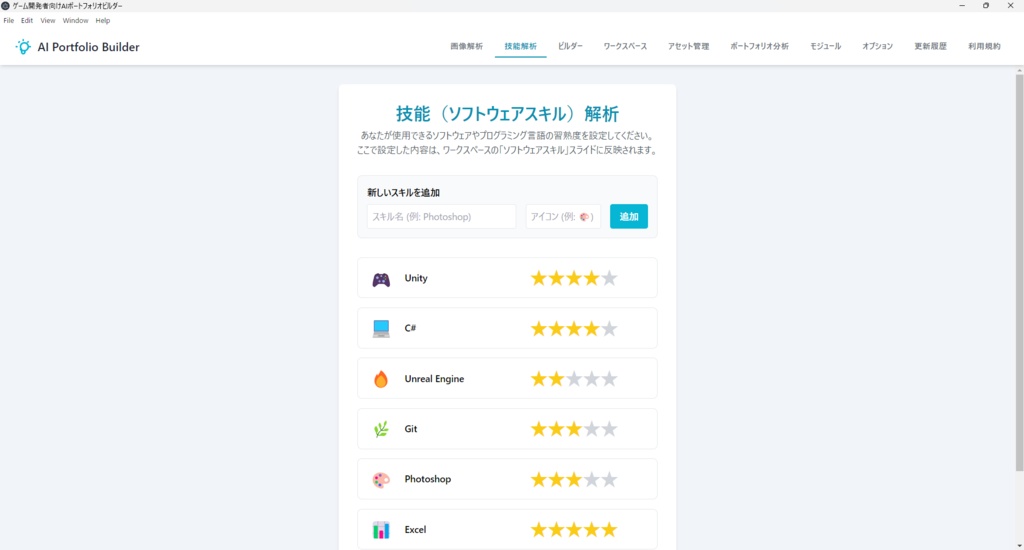
Task: Set Excel rating to three stars
Action: pyautogui.click(x=573, y=530)
